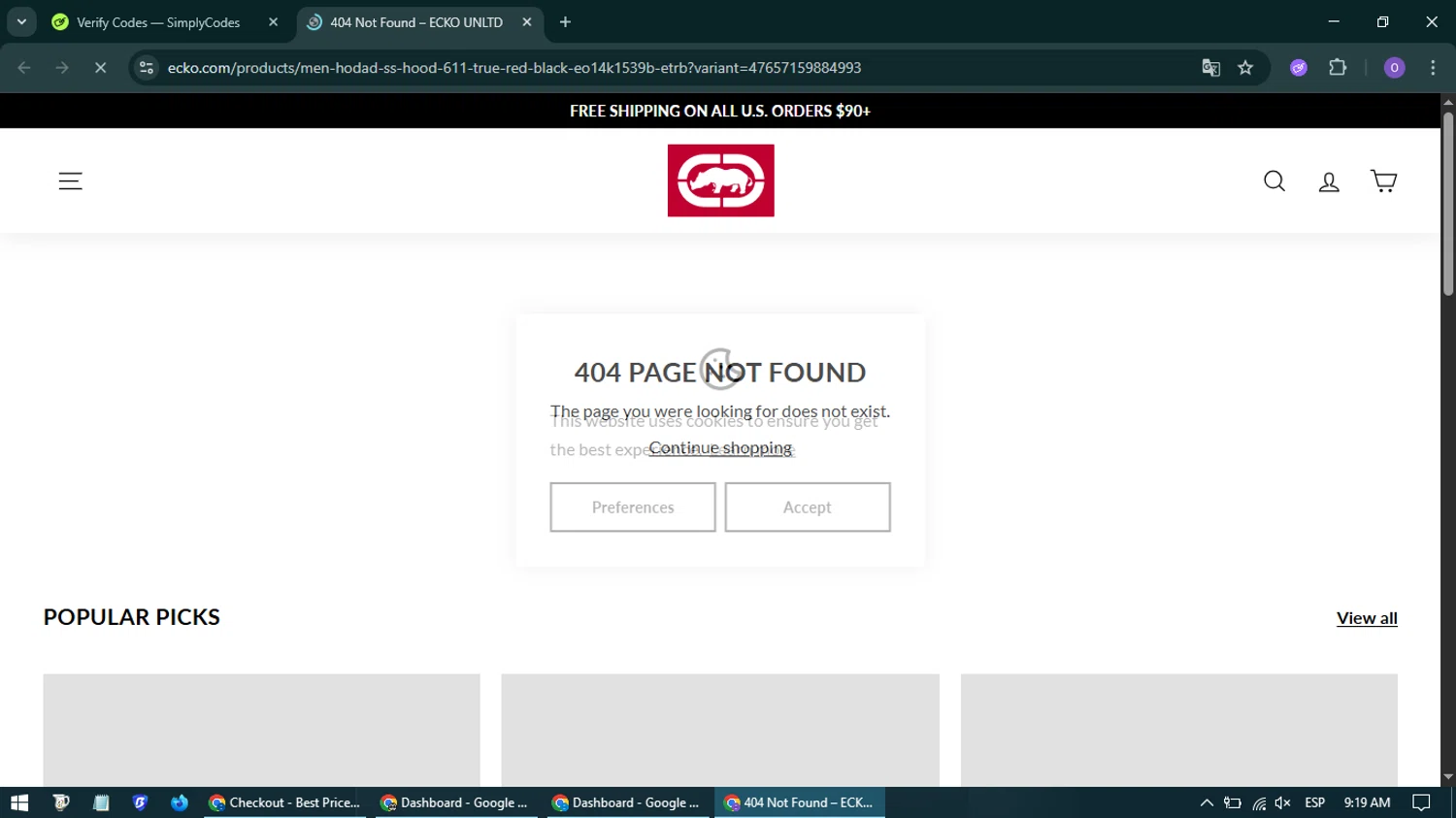Open the Thunderbird taskbar icon
This screenshot has height=818, width=1456.
coord(180,802)
